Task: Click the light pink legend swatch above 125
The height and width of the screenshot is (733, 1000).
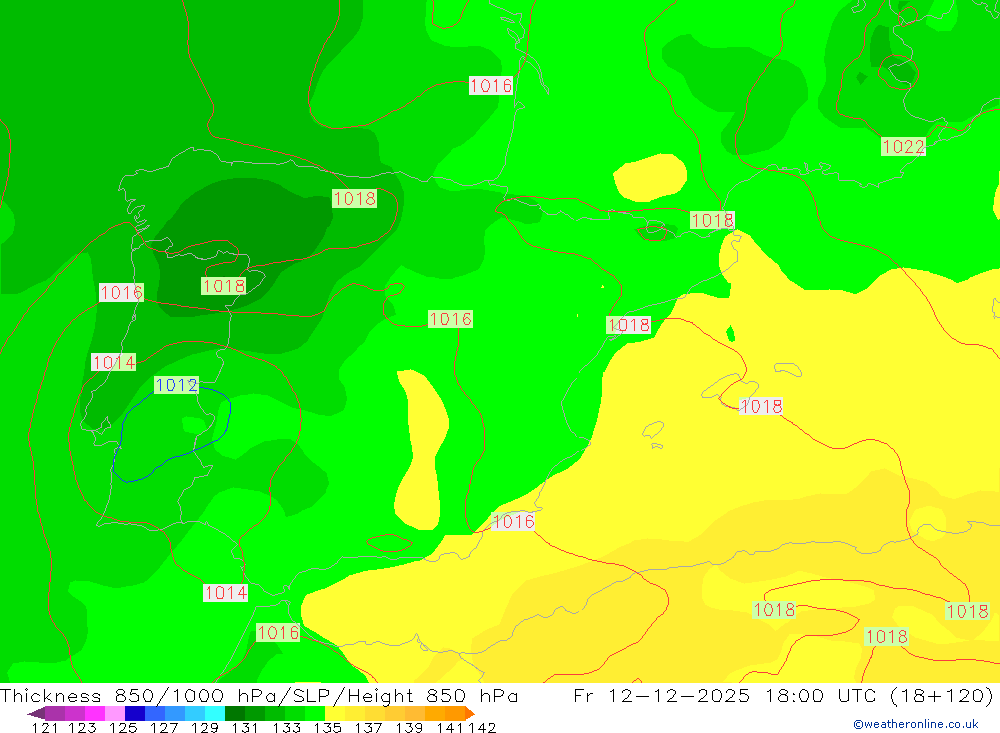Action: pos(115,713)
